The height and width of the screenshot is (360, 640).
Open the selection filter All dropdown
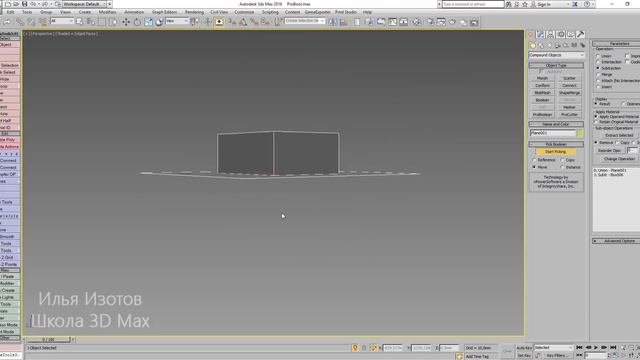point(62,21)
